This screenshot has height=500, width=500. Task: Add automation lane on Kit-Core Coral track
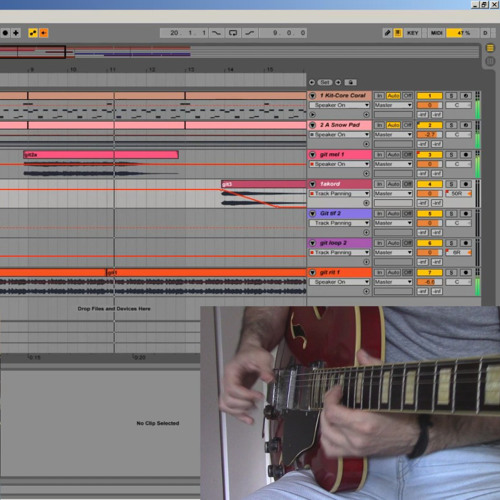[366, 115]
